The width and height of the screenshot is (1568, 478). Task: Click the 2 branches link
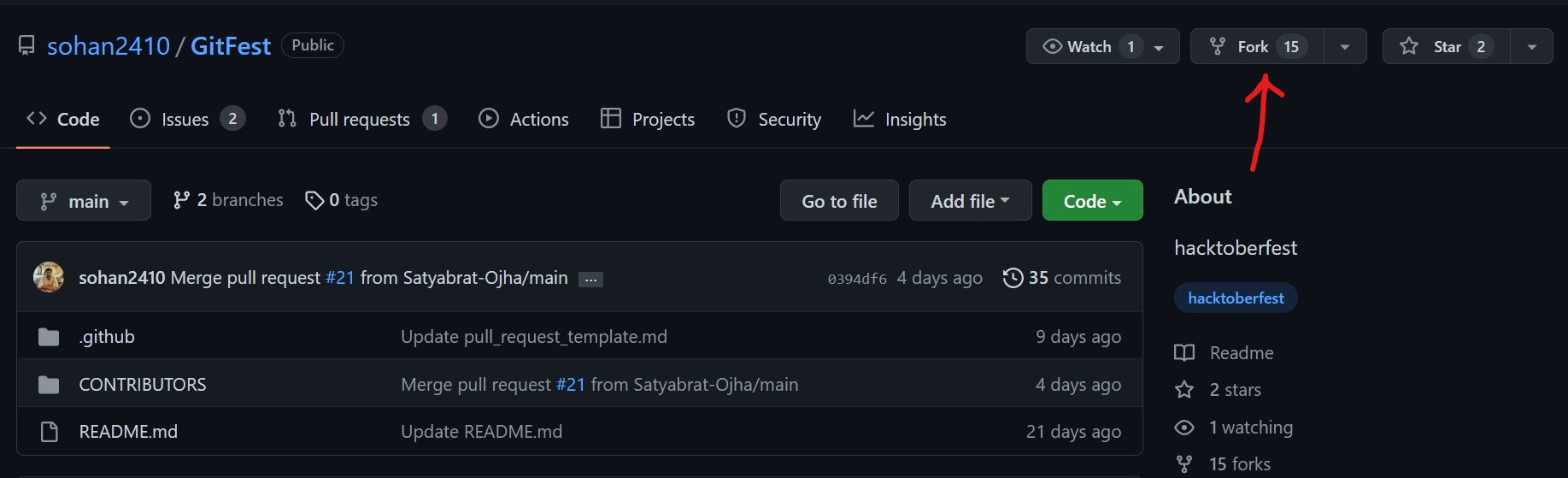click(x=228, y=200)
